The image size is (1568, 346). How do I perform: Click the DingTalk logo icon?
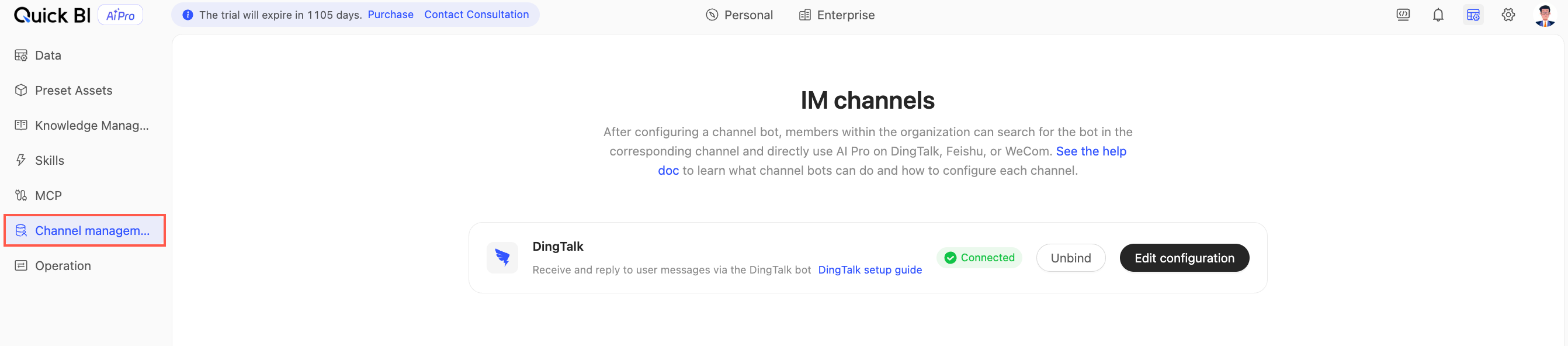(x=502, y=258)
